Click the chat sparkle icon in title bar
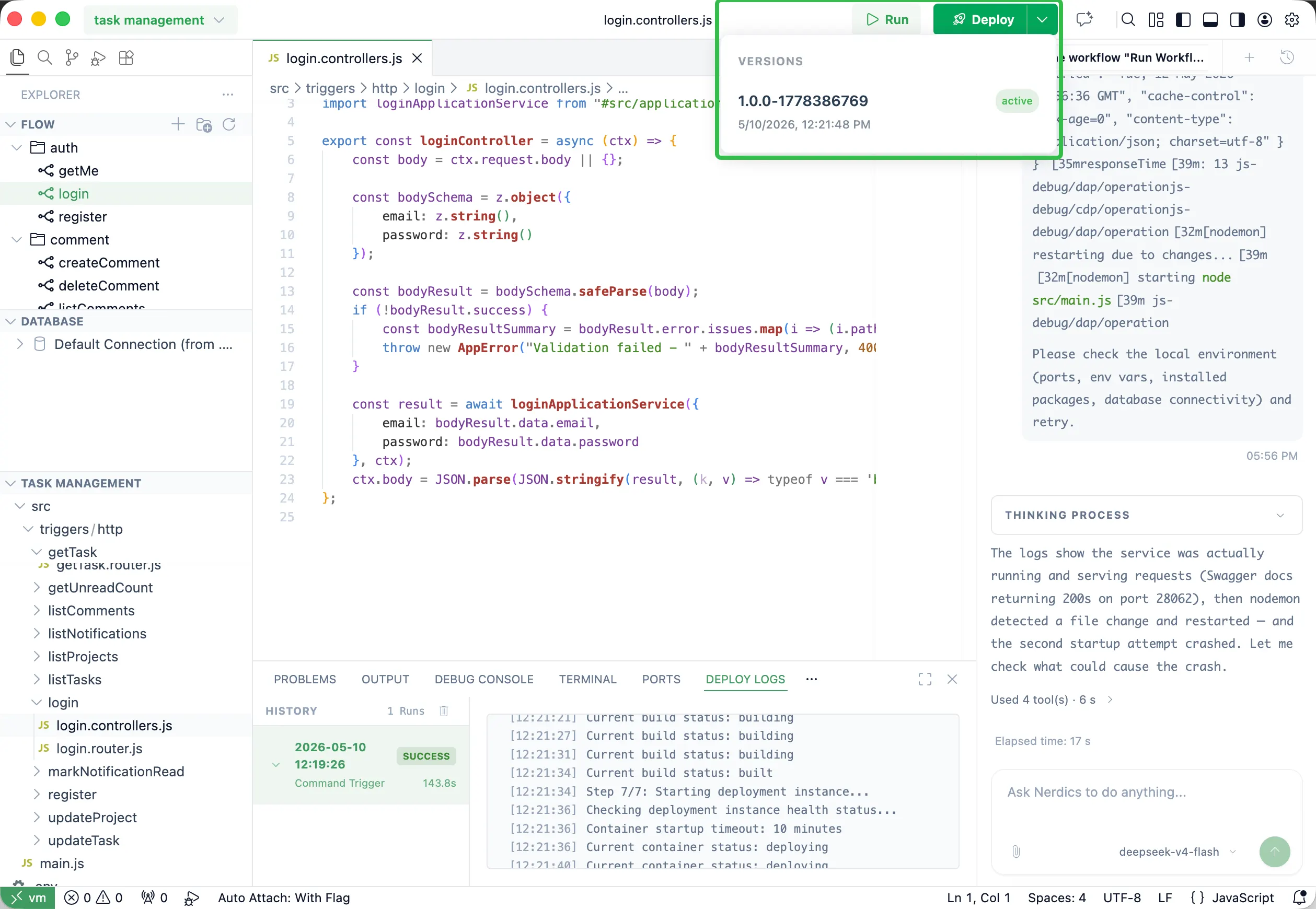Screen dimensions: 1316x909 [1084, 20]
